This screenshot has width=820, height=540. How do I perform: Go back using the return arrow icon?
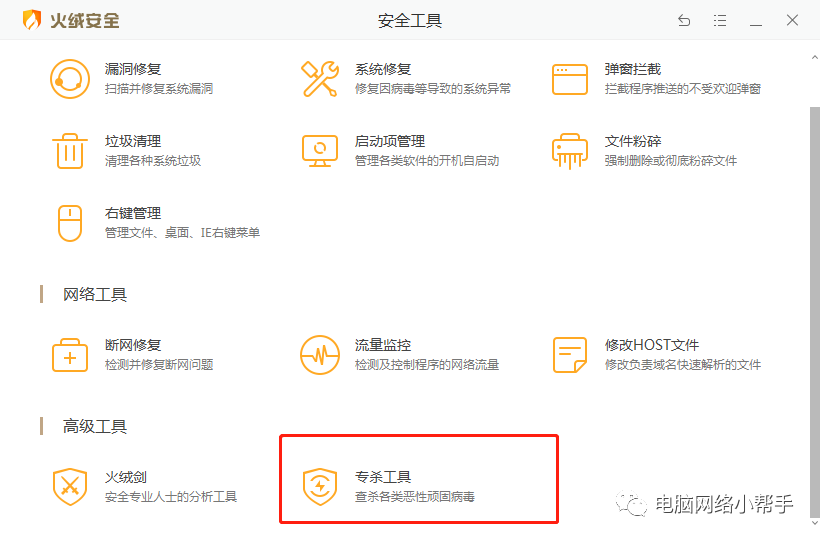tap(684, 20)
